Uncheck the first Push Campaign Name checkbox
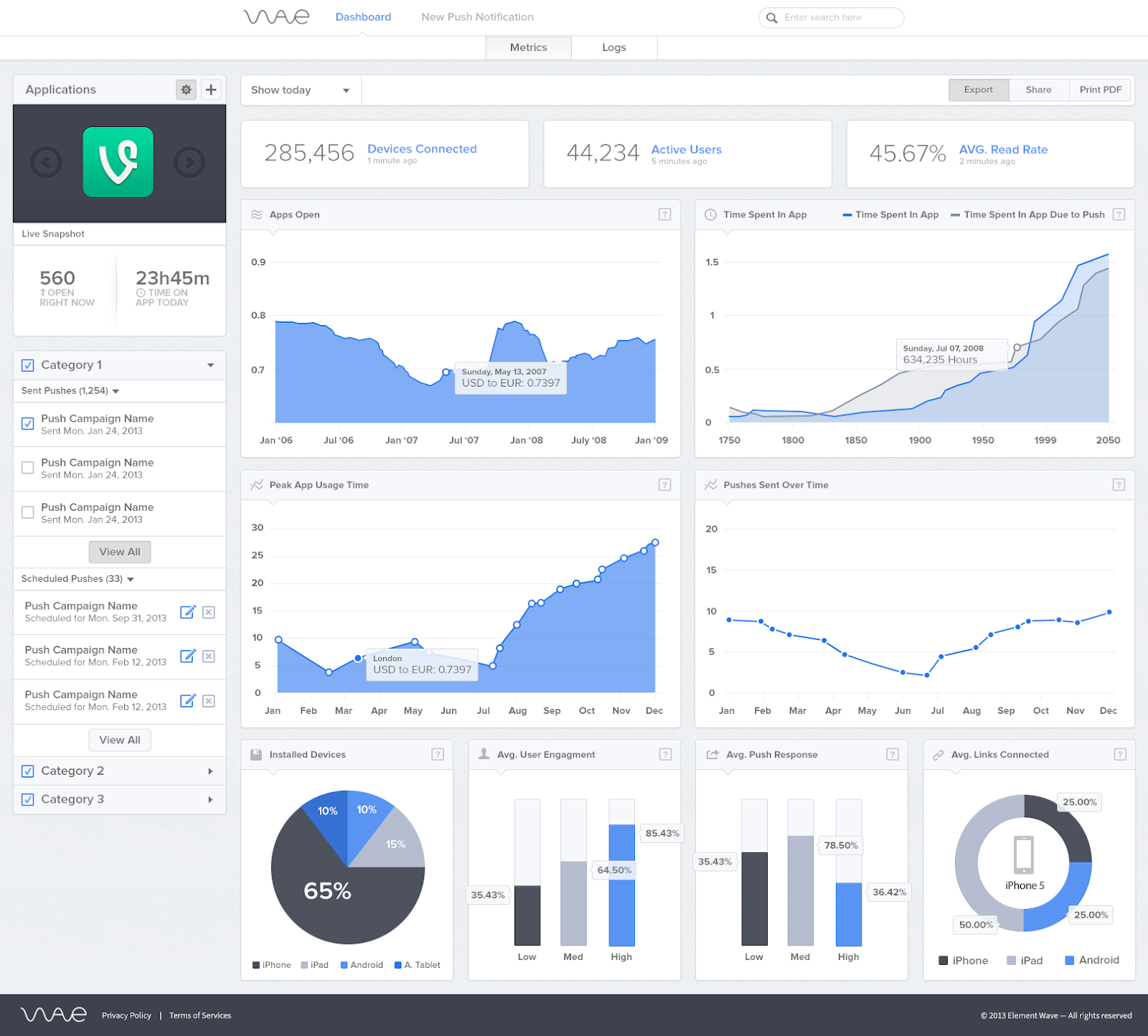The width and height of the screenshot is (1148, 1036). click(x=27, y=423)
